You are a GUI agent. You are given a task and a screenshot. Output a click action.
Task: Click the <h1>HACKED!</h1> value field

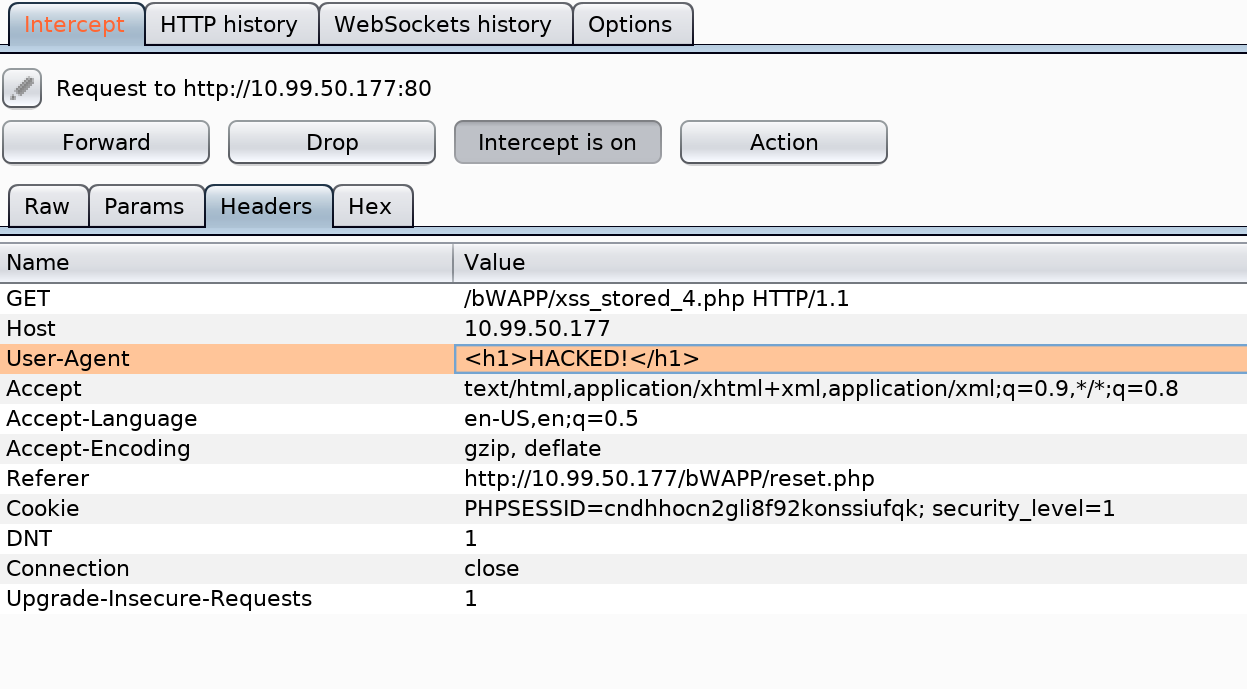pos(850,358)
